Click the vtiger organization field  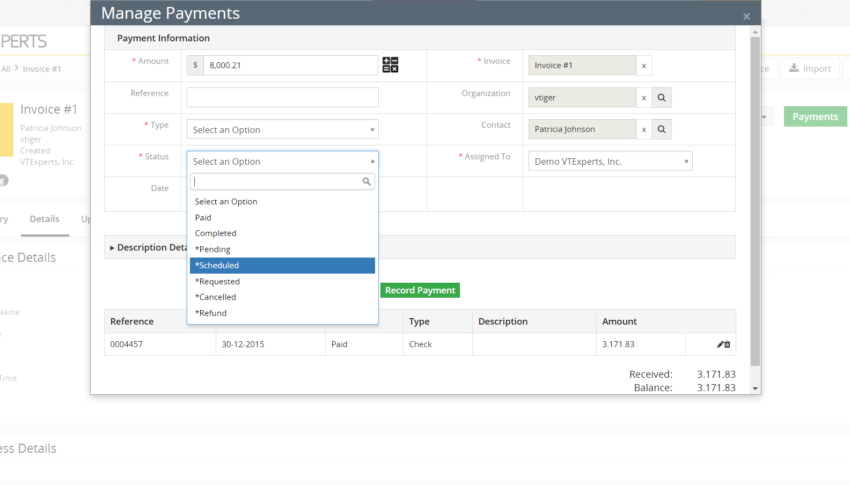pos(582,98)
